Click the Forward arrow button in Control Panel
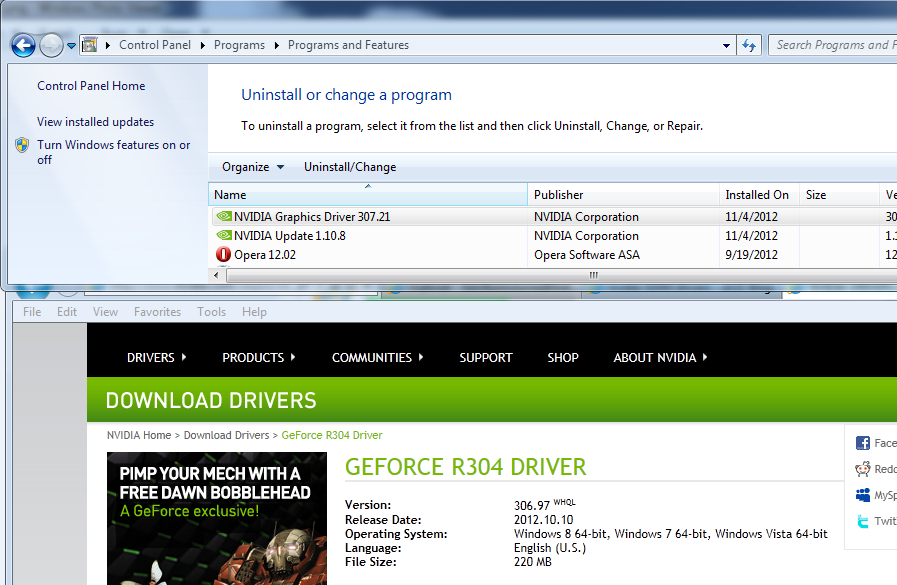This screenshot has width=897, height=585. tap(51, 45)
